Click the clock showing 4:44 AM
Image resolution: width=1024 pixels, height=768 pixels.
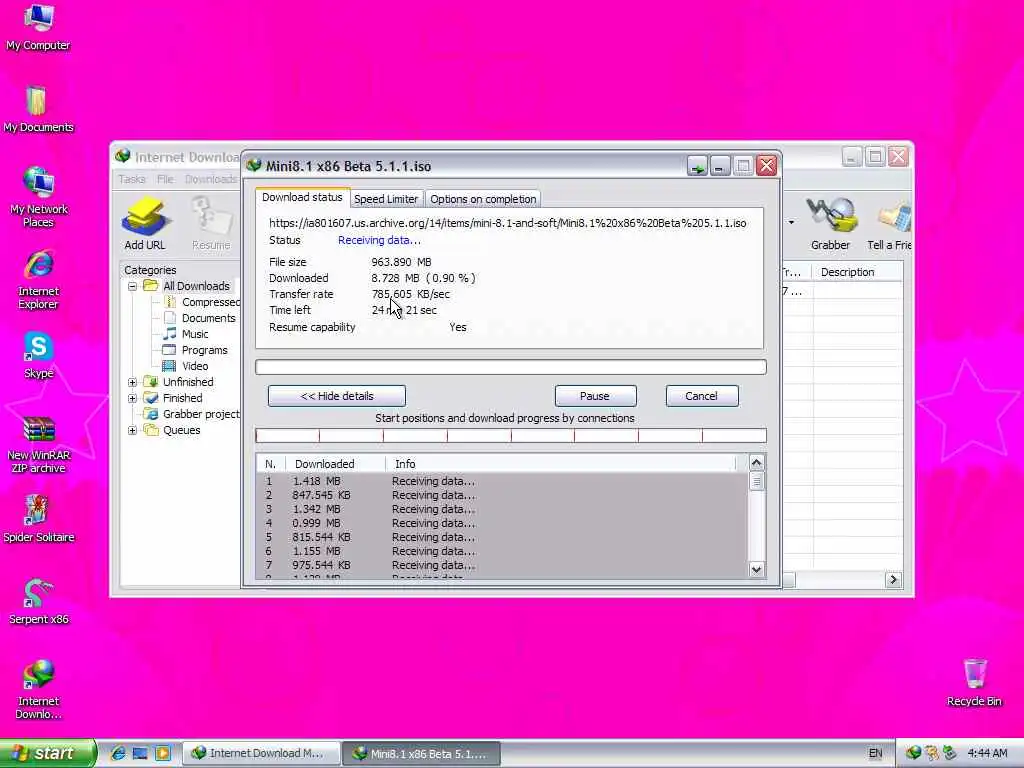pos(987,753)
